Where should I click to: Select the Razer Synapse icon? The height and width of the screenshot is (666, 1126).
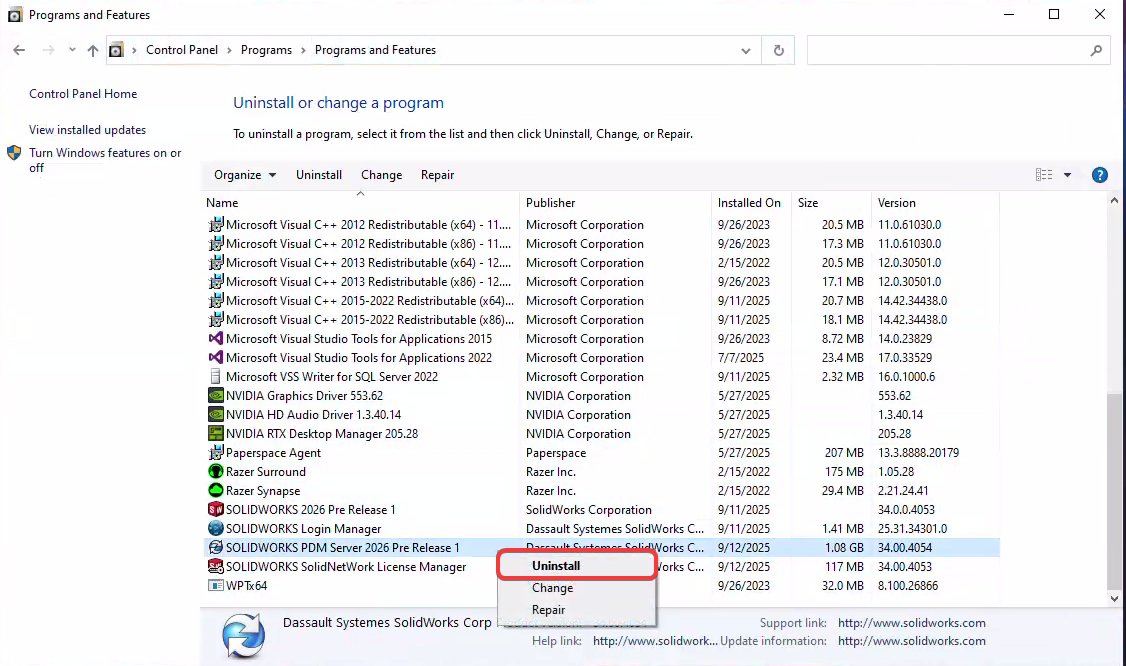[215, 490]
